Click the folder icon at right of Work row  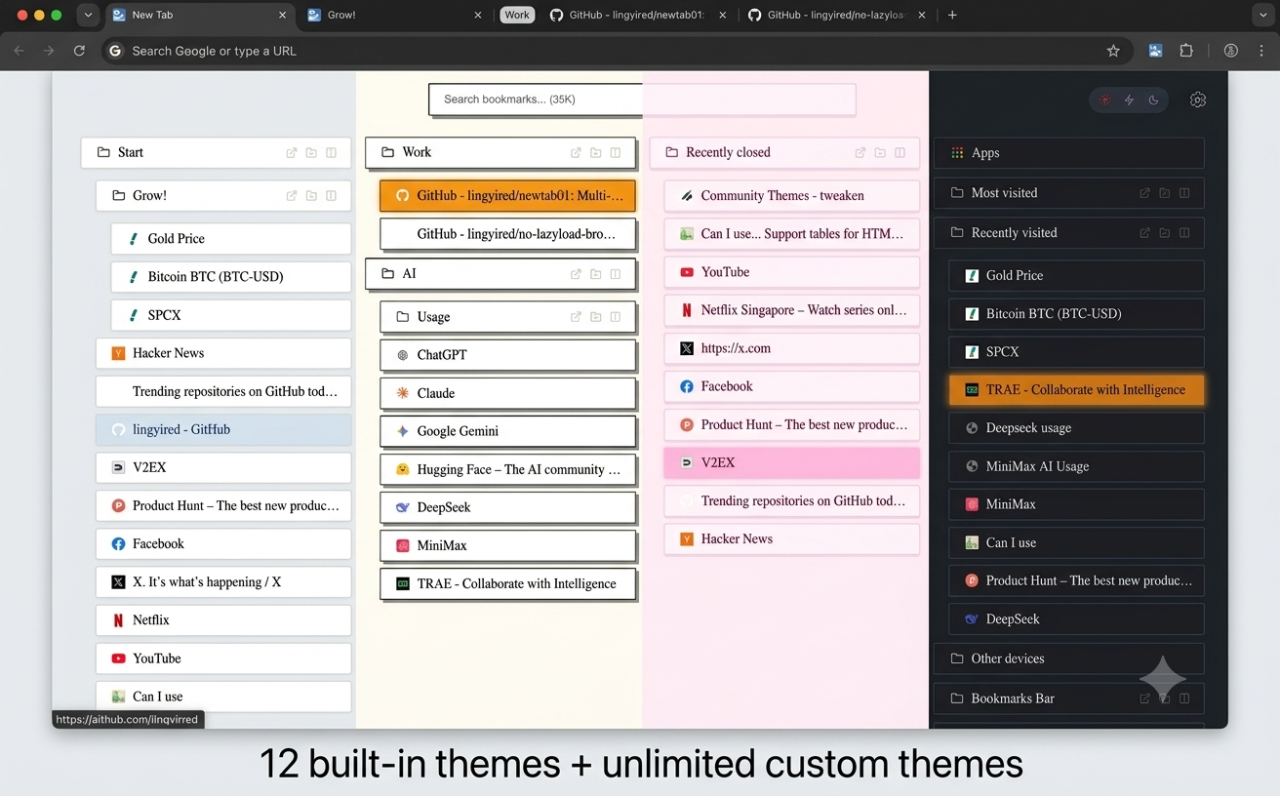[x=596, y=153]
